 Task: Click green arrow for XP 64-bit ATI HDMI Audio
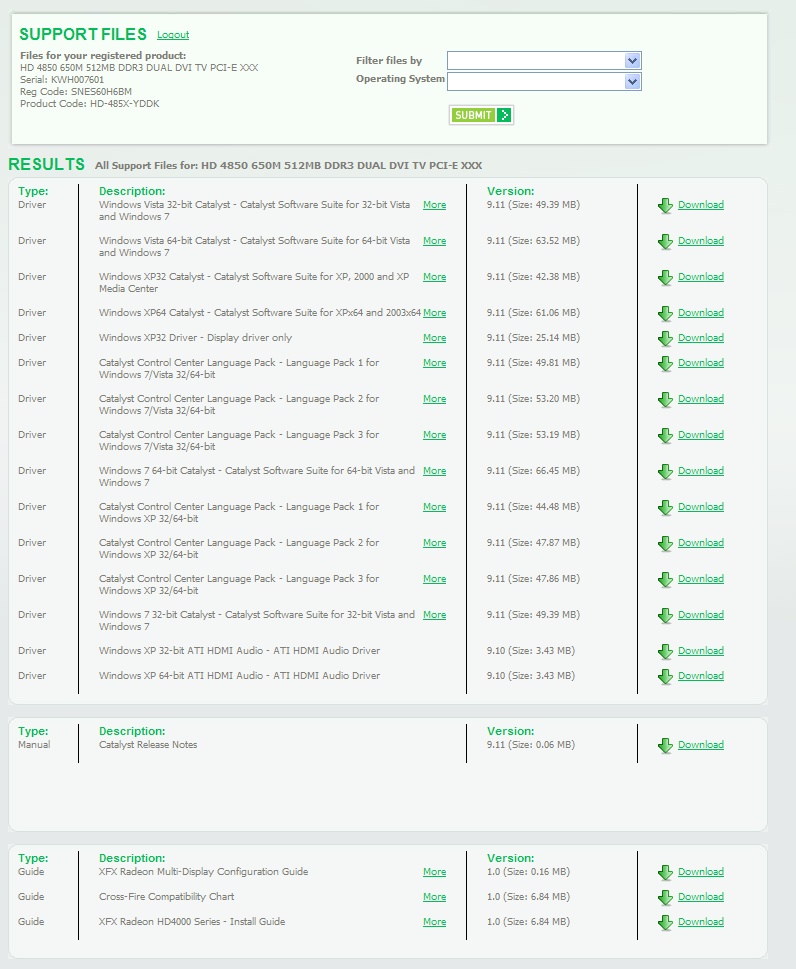tap(666, 677)
